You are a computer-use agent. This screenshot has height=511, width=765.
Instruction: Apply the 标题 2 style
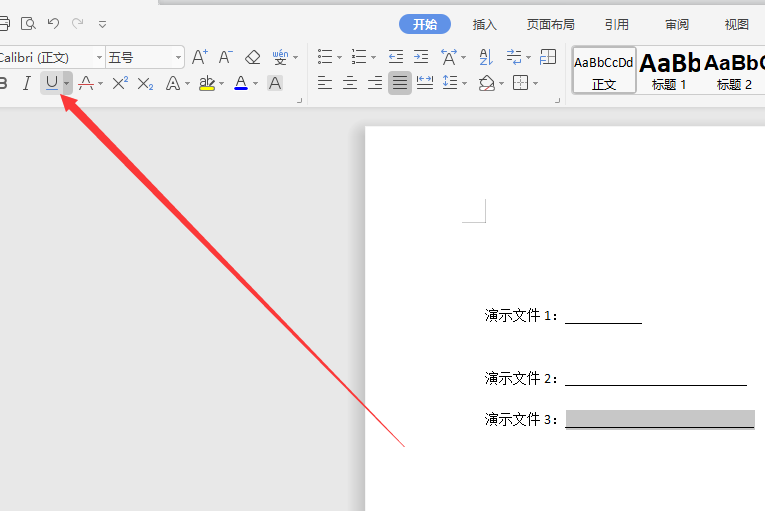(x=734, y=71)
